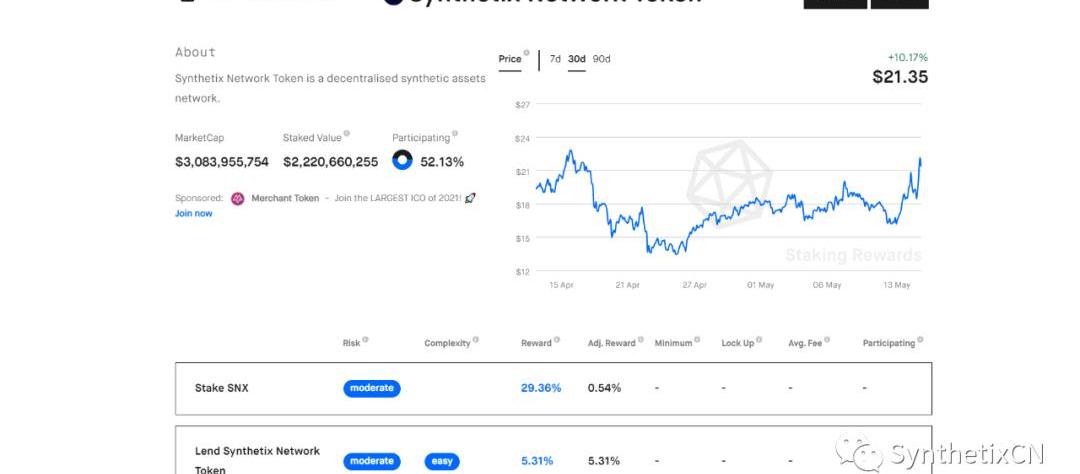Click moderate risk badge for Stake SNX
Image resolution: width=1080 pixels, height=474 pixels.
click(x=372, y=389)
